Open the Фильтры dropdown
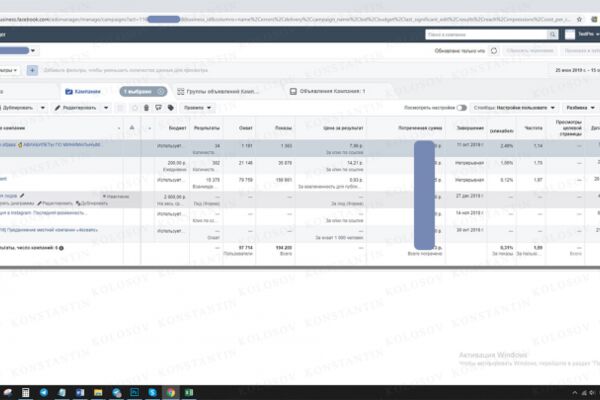The height and width of the screenshot is (400, 600). (8, 70)
